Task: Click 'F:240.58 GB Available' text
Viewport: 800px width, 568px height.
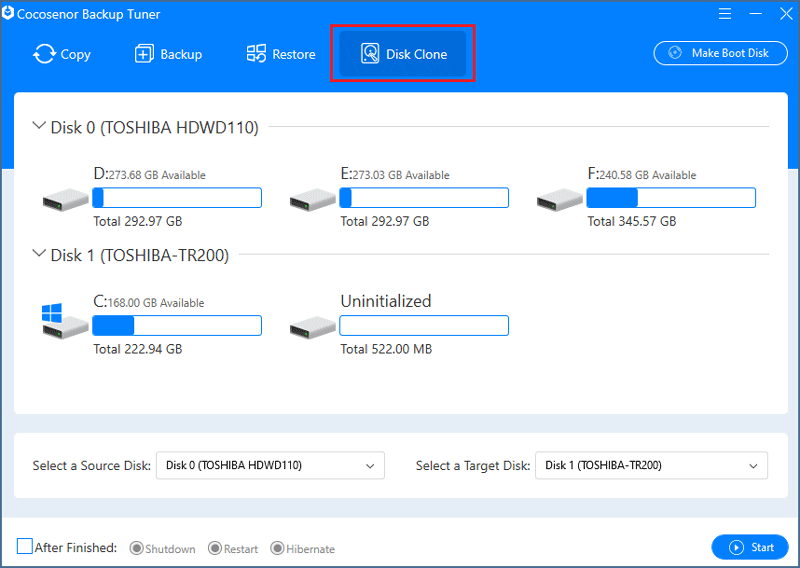Action: click(642, 174)
